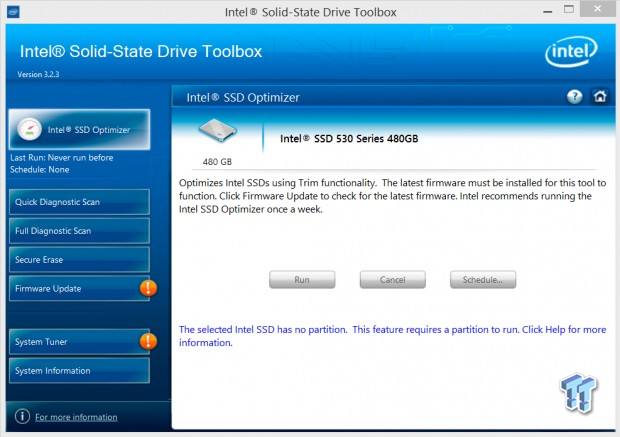Open Firmware Update section

[79, 288]
